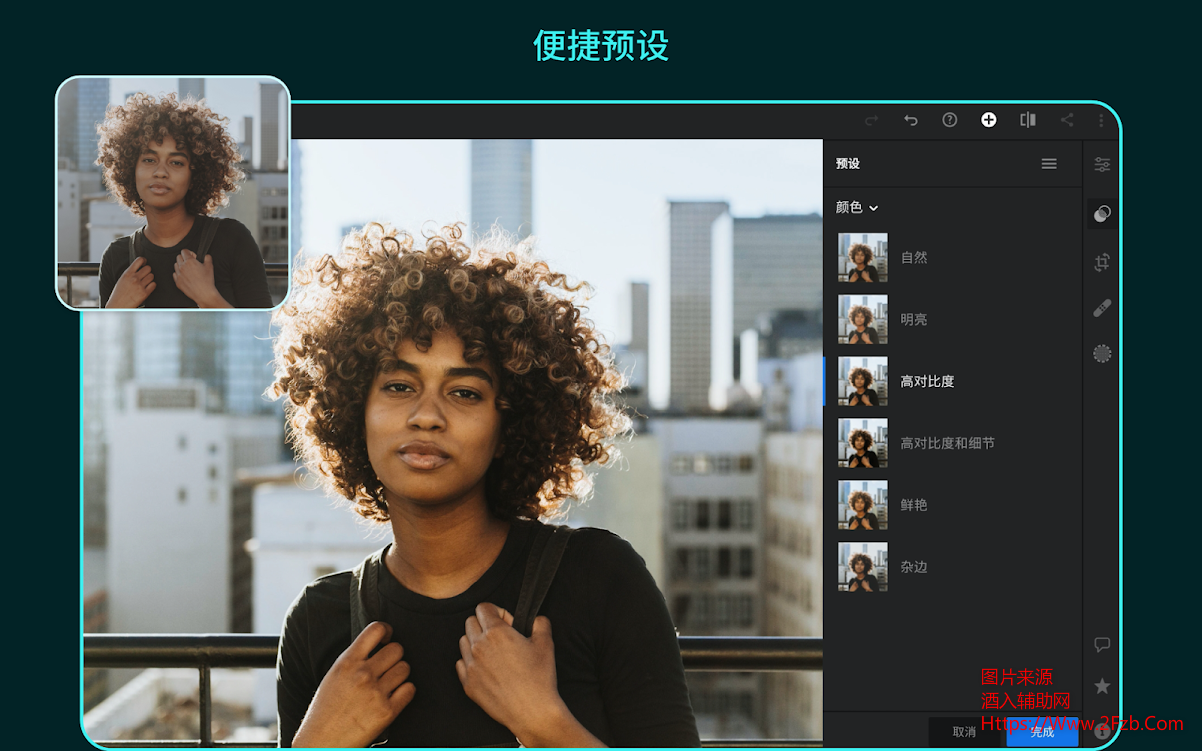Select the 高对比度 preset label
The image size is (1202, 751).
927,381
